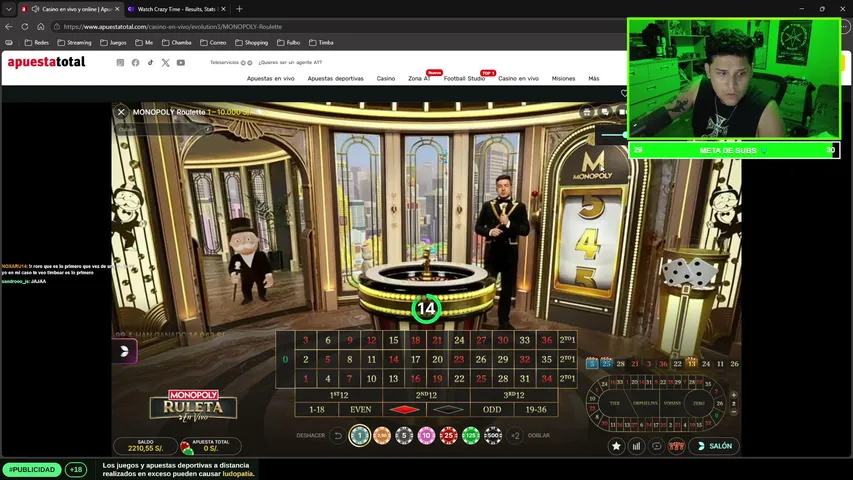Select the black 500 chip
Viewport: 853px width, 480px height.
493,435
